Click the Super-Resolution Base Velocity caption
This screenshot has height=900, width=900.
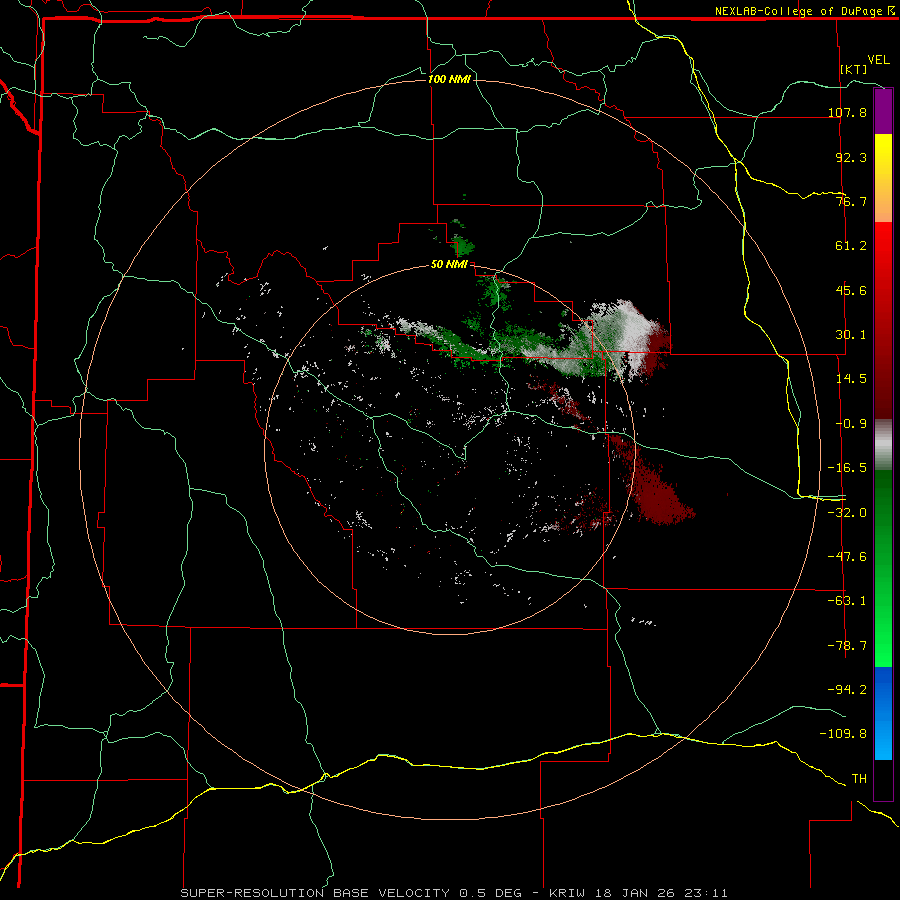[455, 893]
